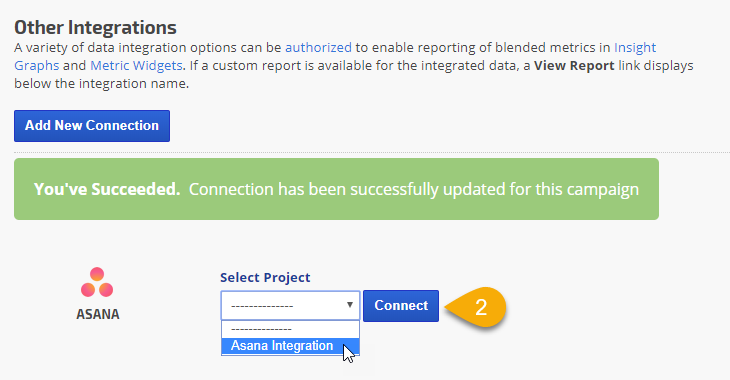Expand the Select Project dropdown arrow
Image resolution: width=730 pixels, height=380 pixels.
point(350,305)
